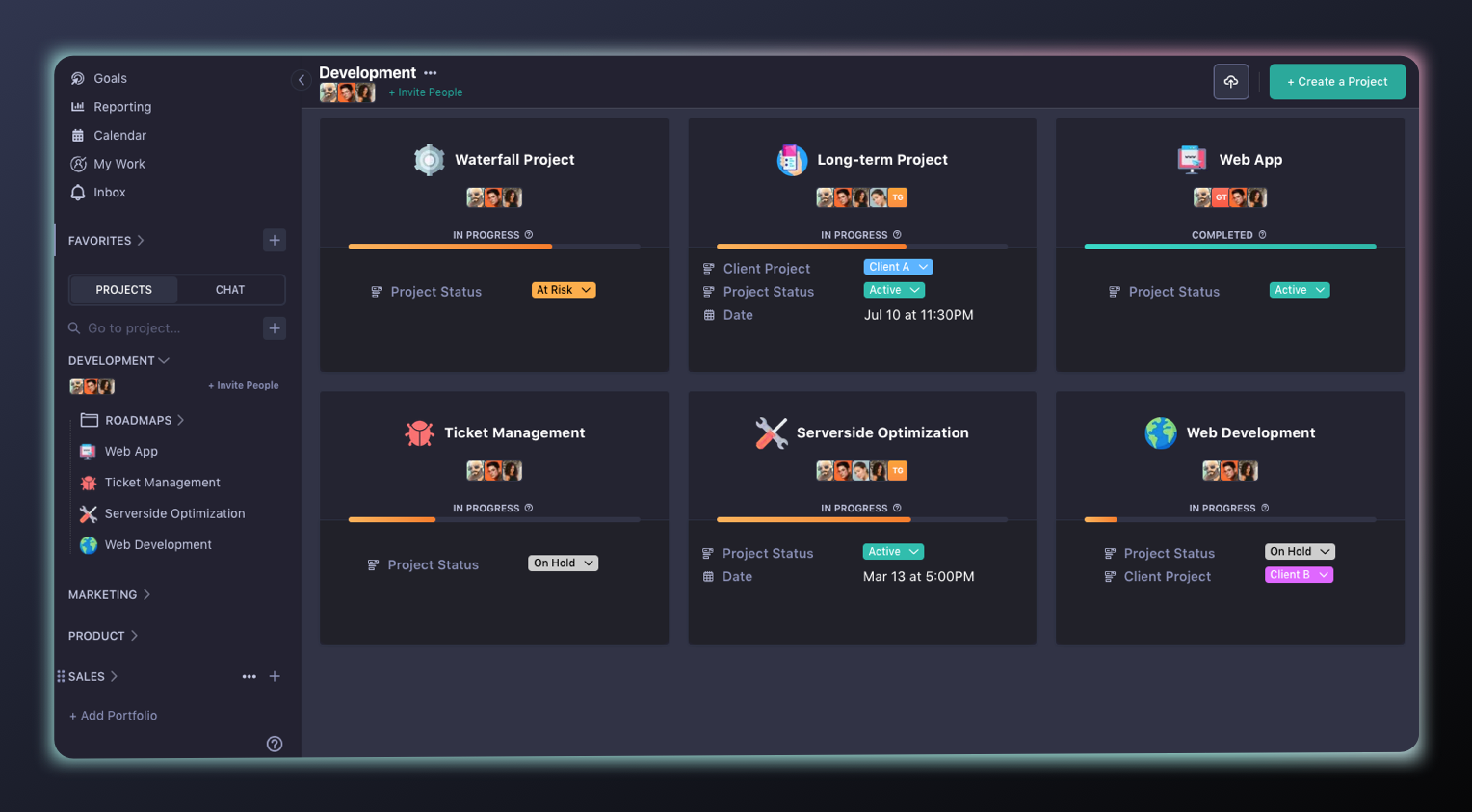Click the Web Development globe icon on card
Image resolution: width=1472 pixels, height=812 pixels.
(1161, 433)
